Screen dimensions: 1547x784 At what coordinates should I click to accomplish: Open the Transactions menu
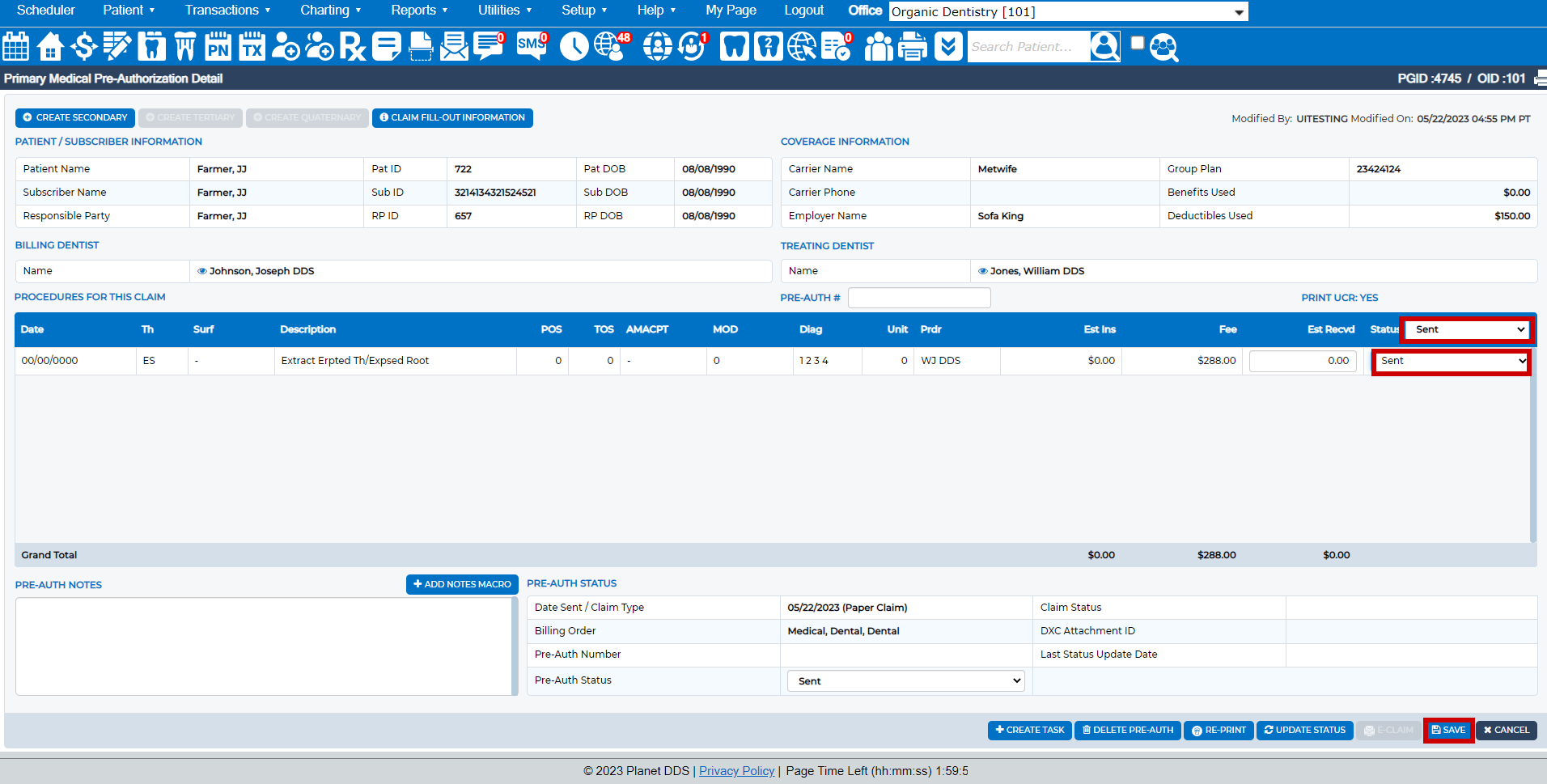pyautogui.click(x=227, y=10)
